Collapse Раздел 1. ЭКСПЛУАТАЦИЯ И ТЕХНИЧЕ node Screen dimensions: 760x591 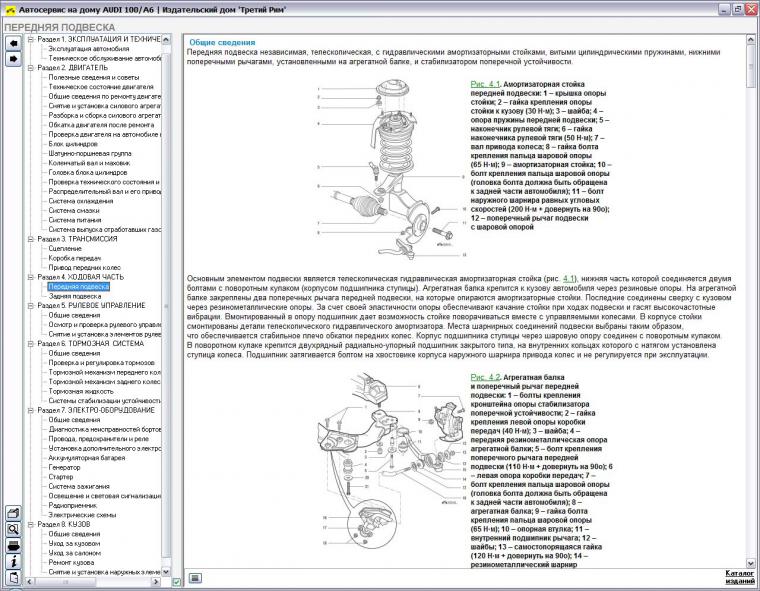pyautogui.click(x=31, y=39)
